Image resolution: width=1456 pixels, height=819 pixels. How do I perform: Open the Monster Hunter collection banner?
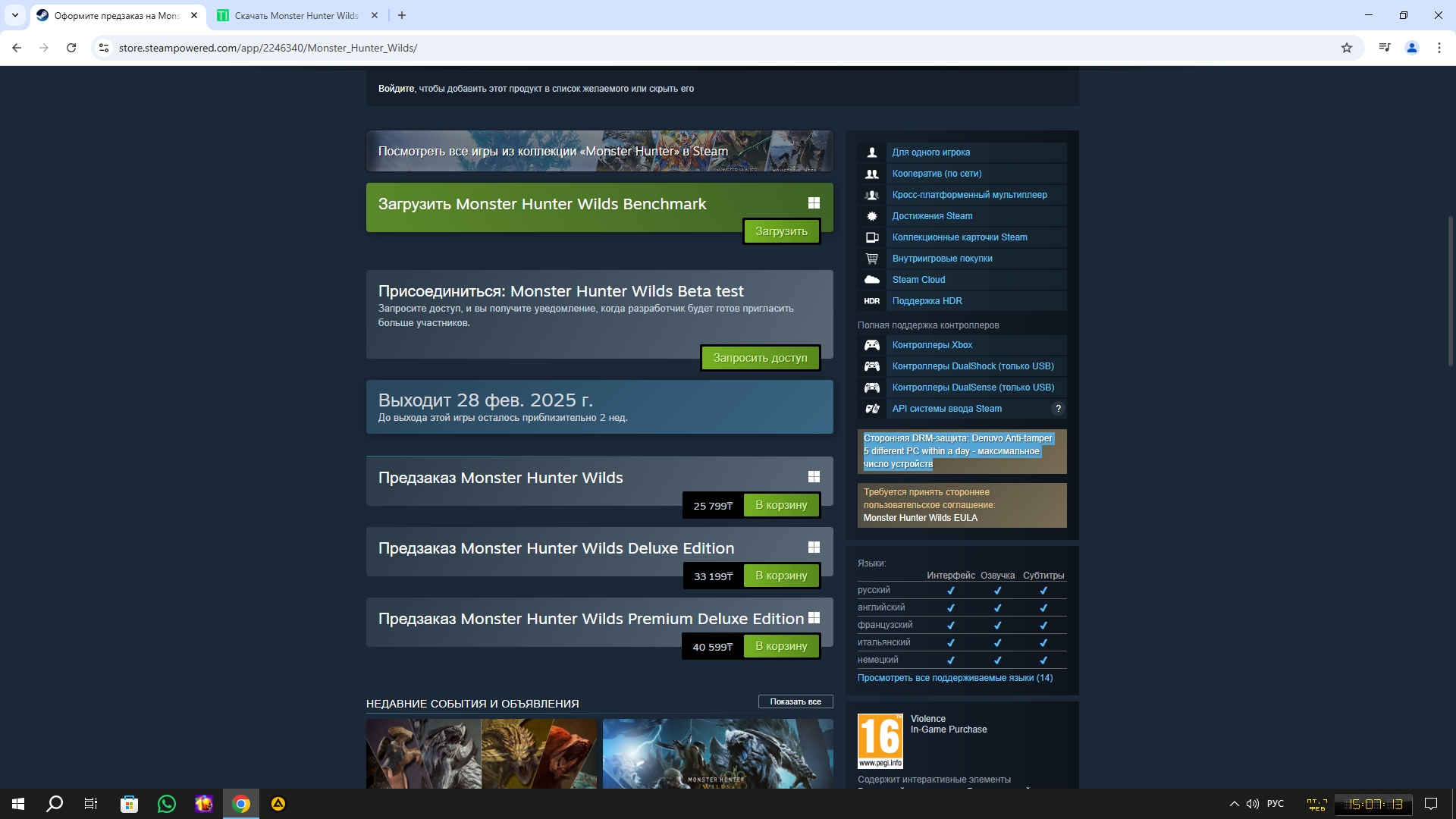pos(599,151)
